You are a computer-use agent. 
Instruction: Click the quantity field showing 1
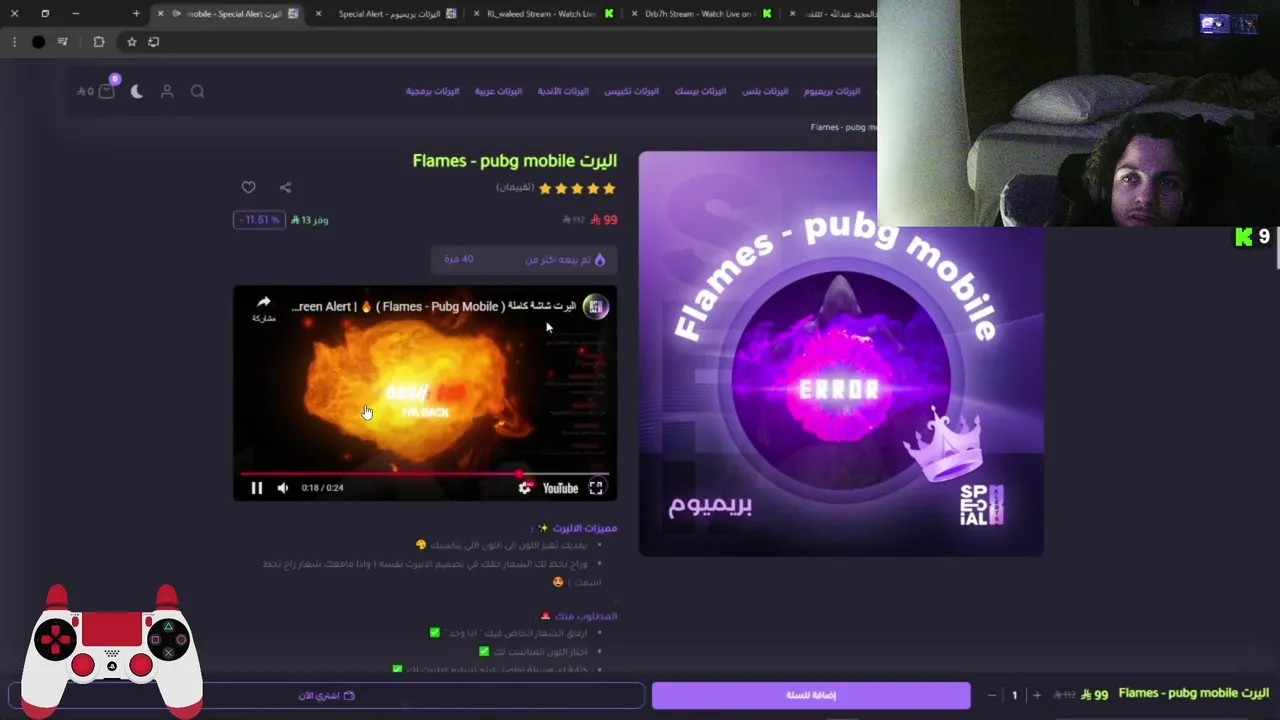1014,695
